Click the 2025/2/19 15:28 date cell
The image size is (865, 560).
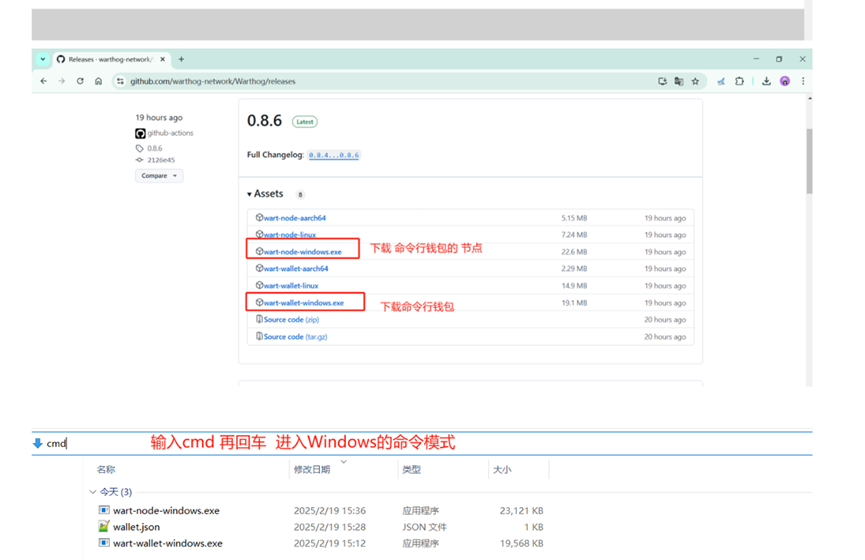coord(330,527)
